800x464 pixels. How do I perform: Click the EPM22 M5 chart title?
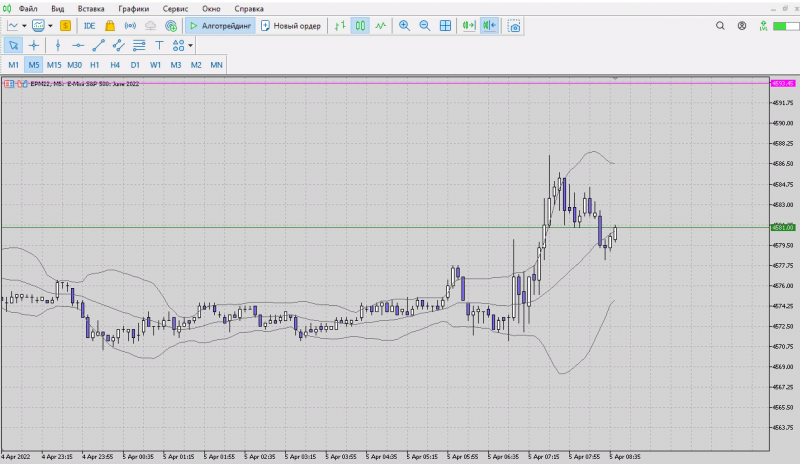point(85,84)
